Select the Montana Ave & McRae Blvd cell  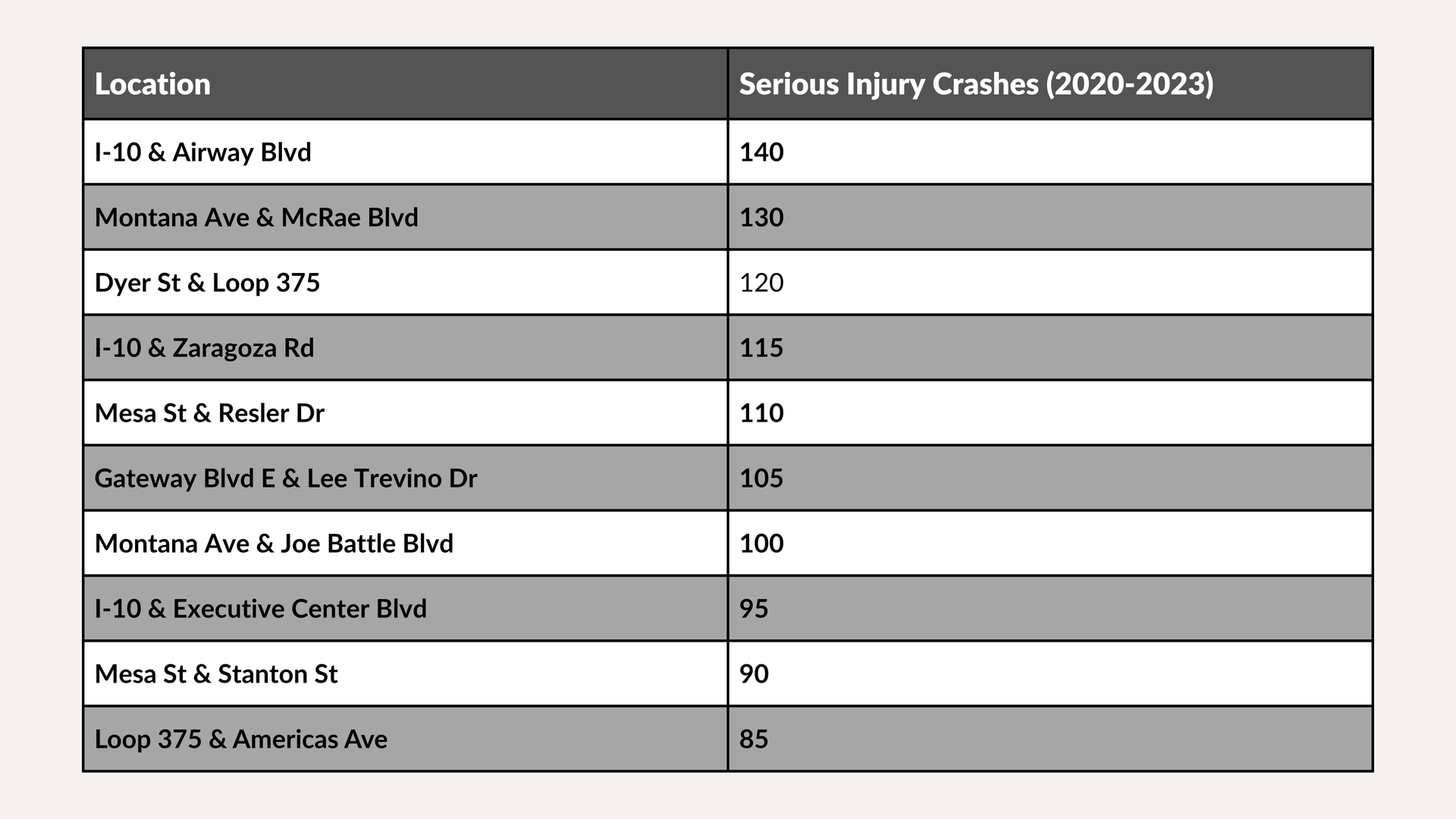click(406, 217)
